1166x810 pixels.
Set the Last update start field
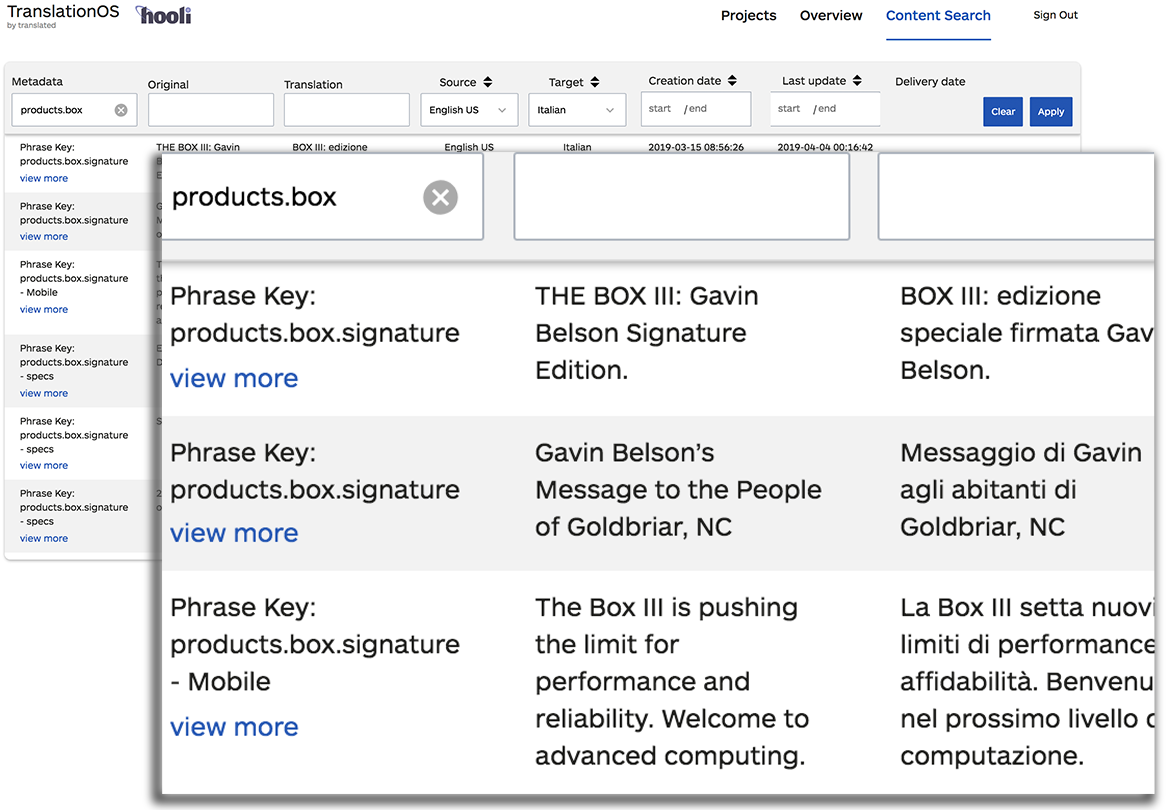[789, 109]
